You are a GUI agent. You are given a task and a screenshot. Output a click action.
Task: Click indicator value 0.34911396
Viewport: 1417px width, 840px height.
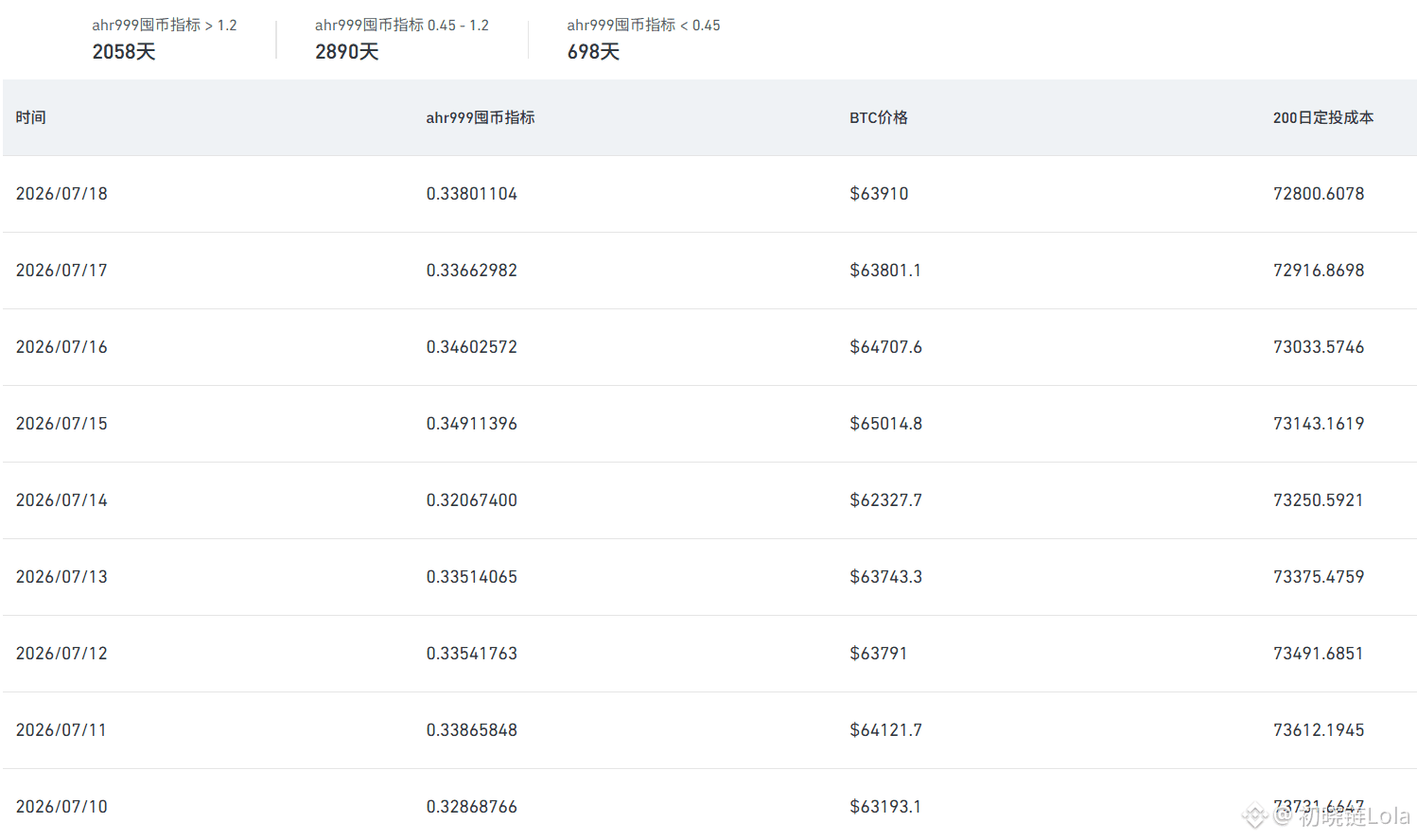(x=471, y=424)
